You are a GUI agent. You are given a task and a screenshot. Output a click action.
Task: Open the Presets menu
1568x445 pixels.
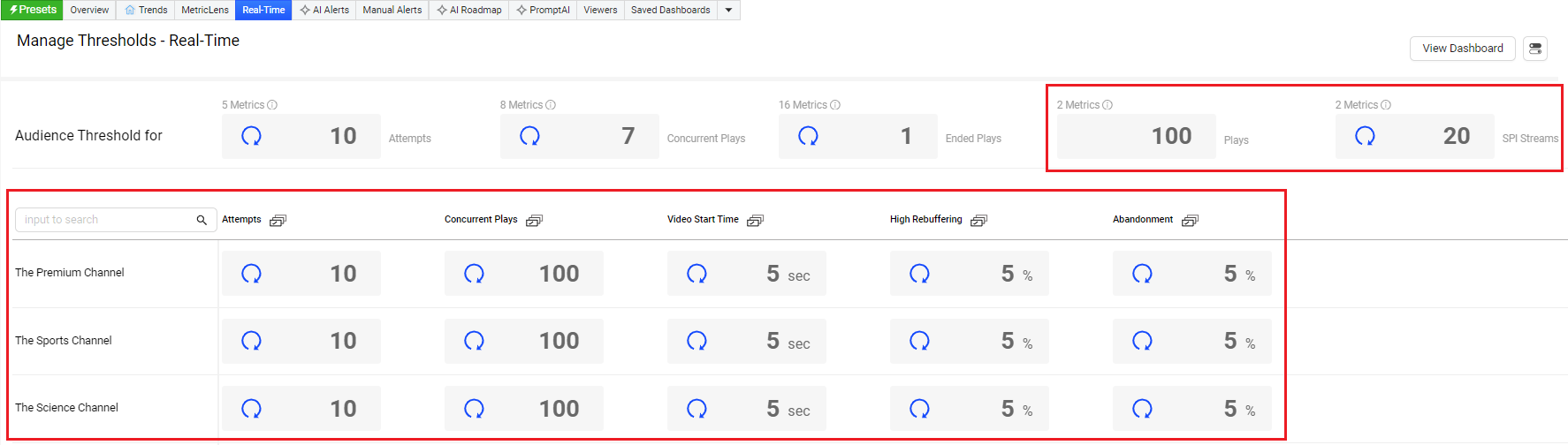tap(33, 10)
